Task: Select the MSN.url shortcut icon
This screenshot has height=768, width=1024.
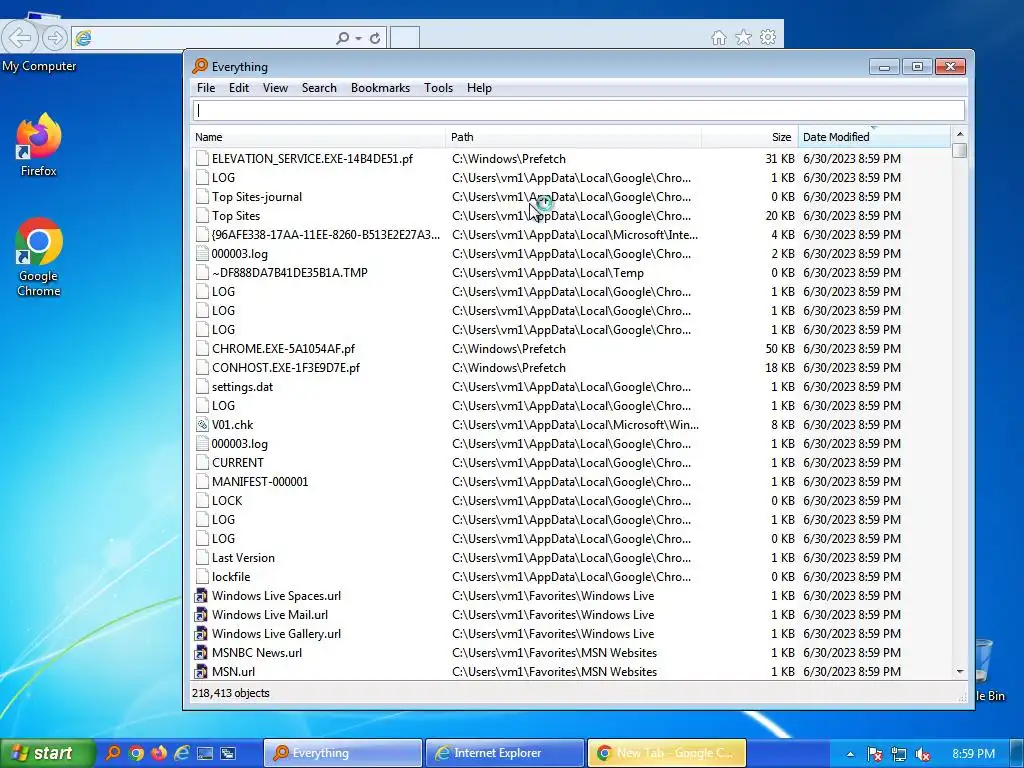Action: coord(202,671)
